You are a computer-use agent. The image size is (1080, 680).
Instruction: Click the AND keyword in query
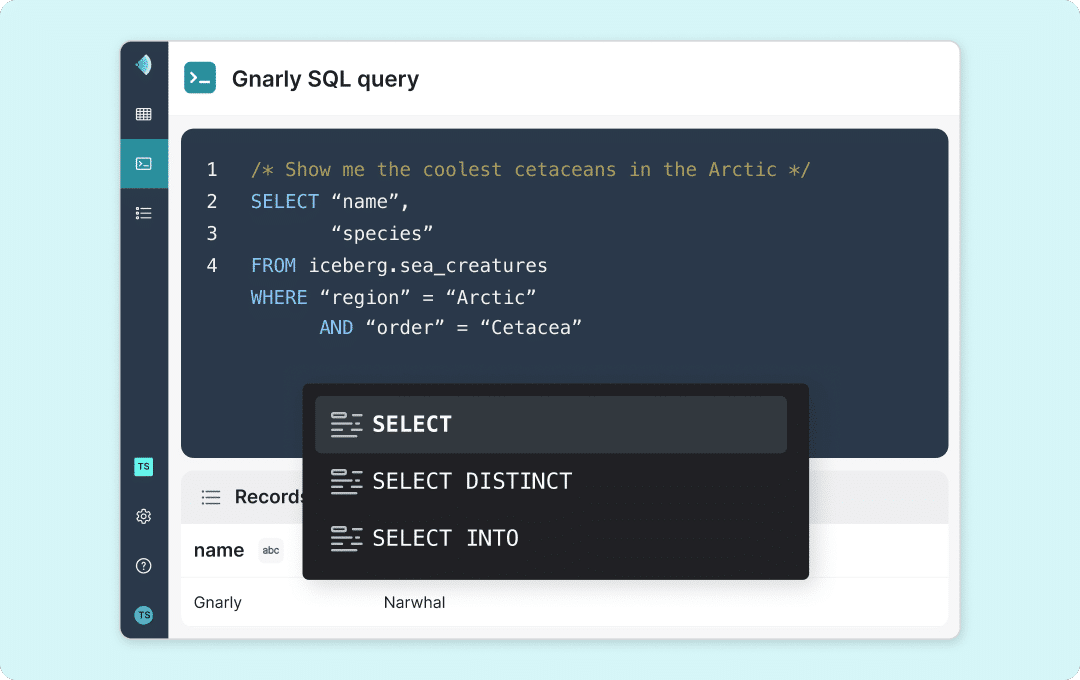click(x=336, y=327)
